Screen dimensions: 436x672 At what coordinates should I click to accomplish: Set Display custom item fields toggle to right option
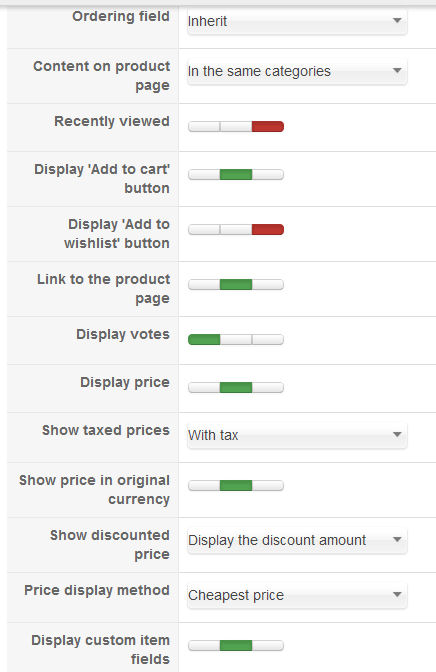pos(268,645)
